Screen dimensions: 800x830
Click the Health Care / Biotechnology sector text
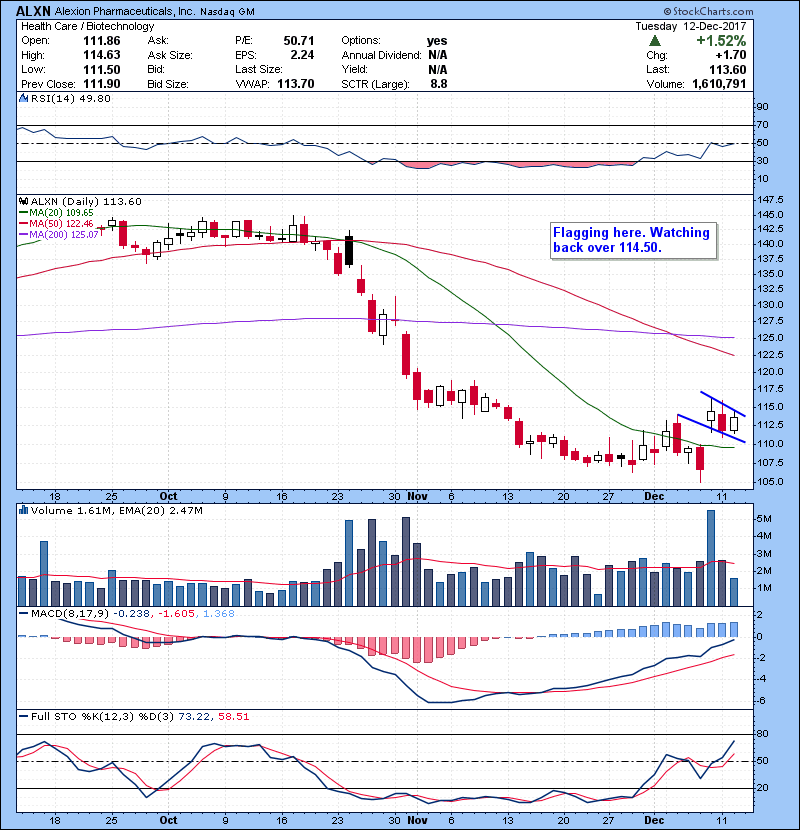88,26
